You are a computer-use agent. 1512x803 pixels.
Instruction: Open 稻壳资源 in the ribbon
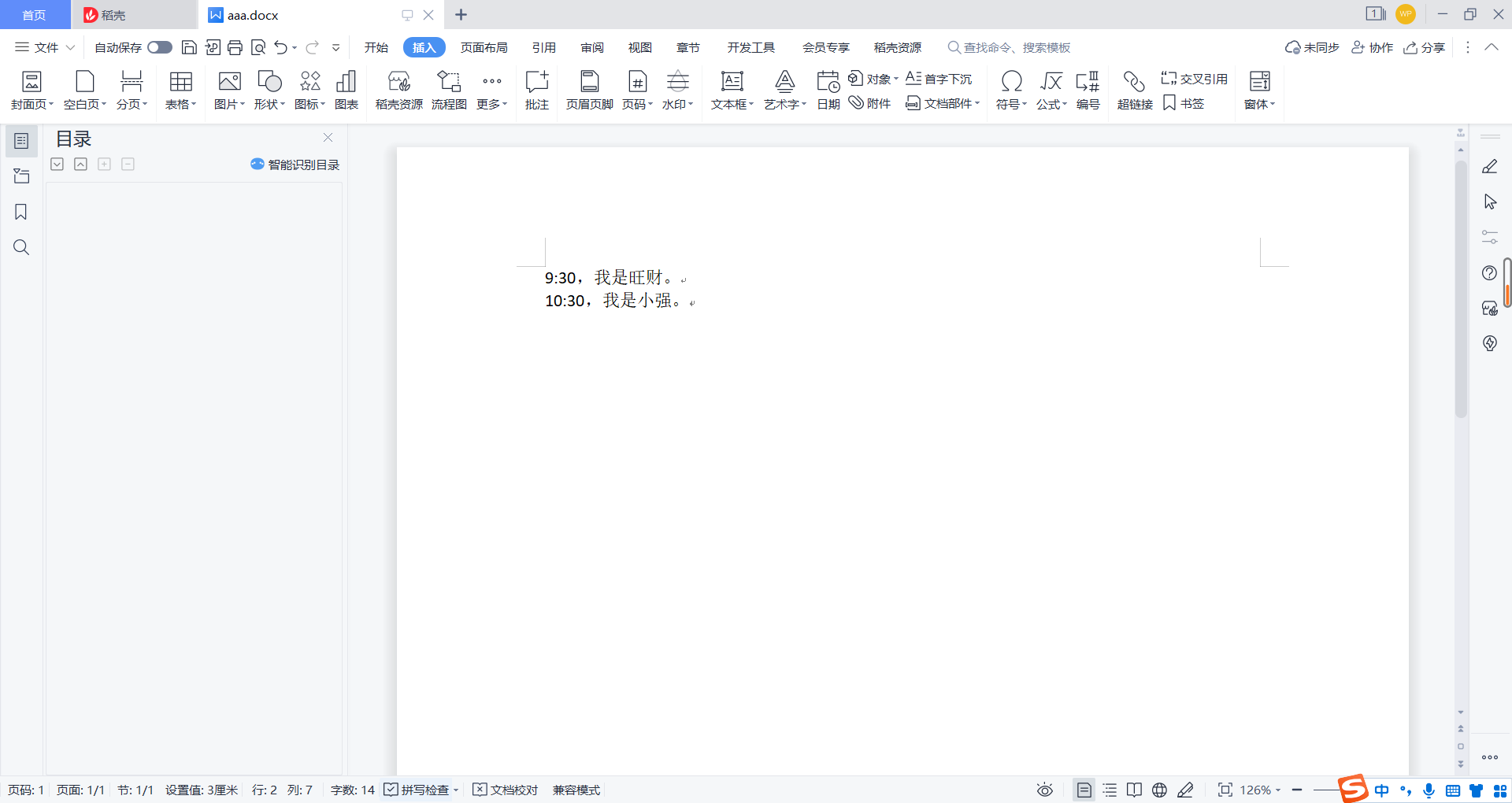coord(399,90)
